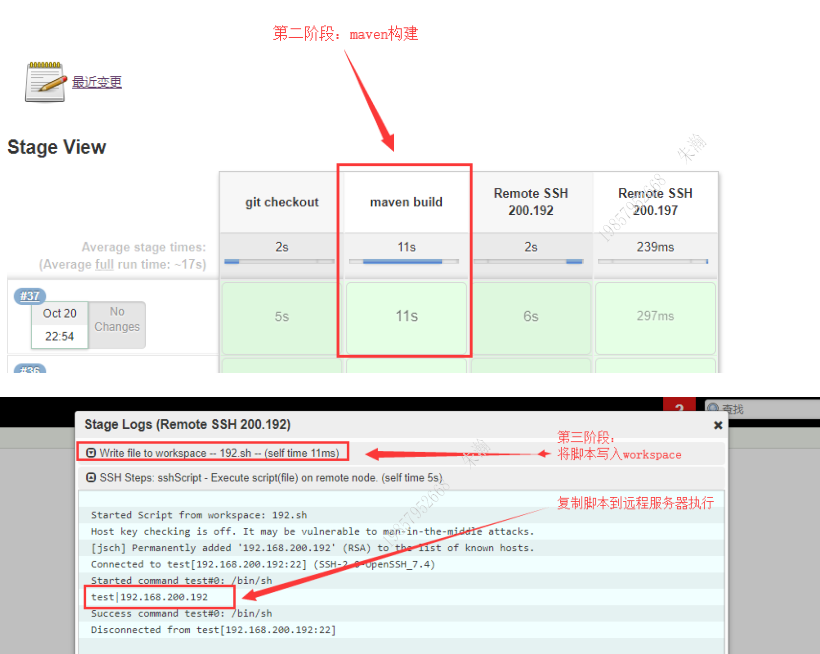Open the 6s Remote SSH 200.192 stage cell

tap(531, 318)
